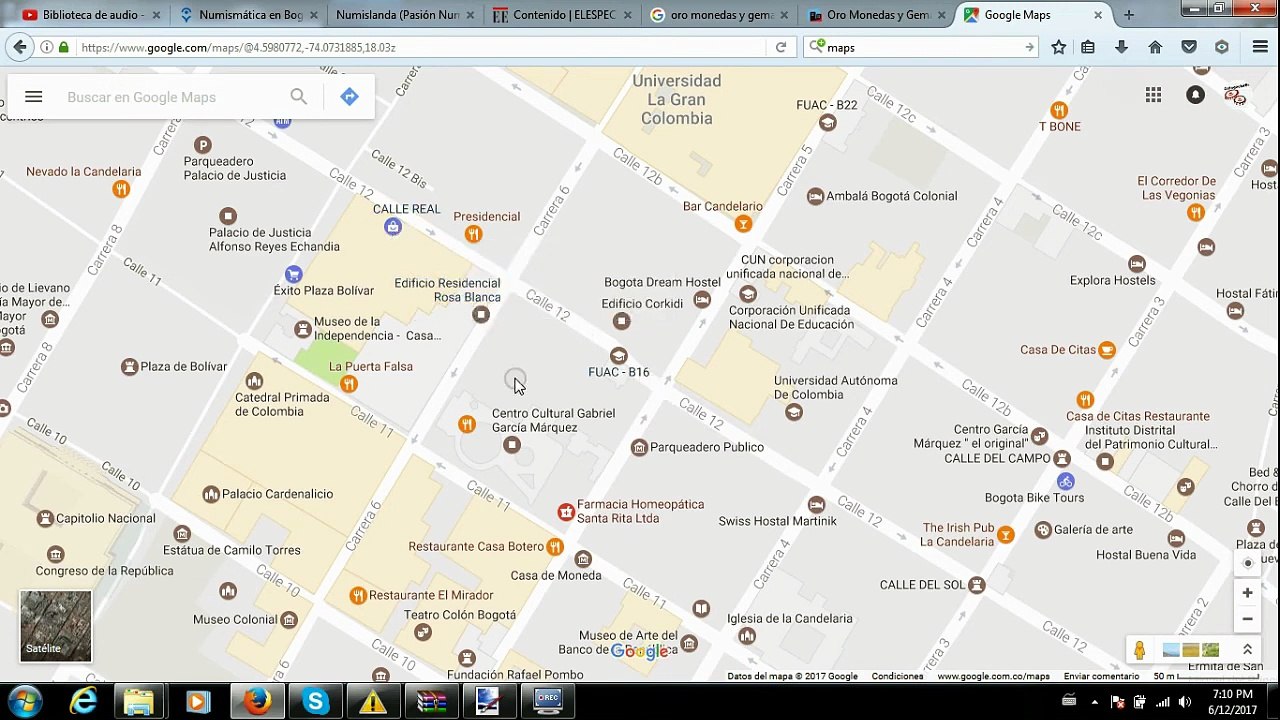Click the Bar Candelario marker icon
This screenshot has height=720, width=1280.
(x=743, y=224)
